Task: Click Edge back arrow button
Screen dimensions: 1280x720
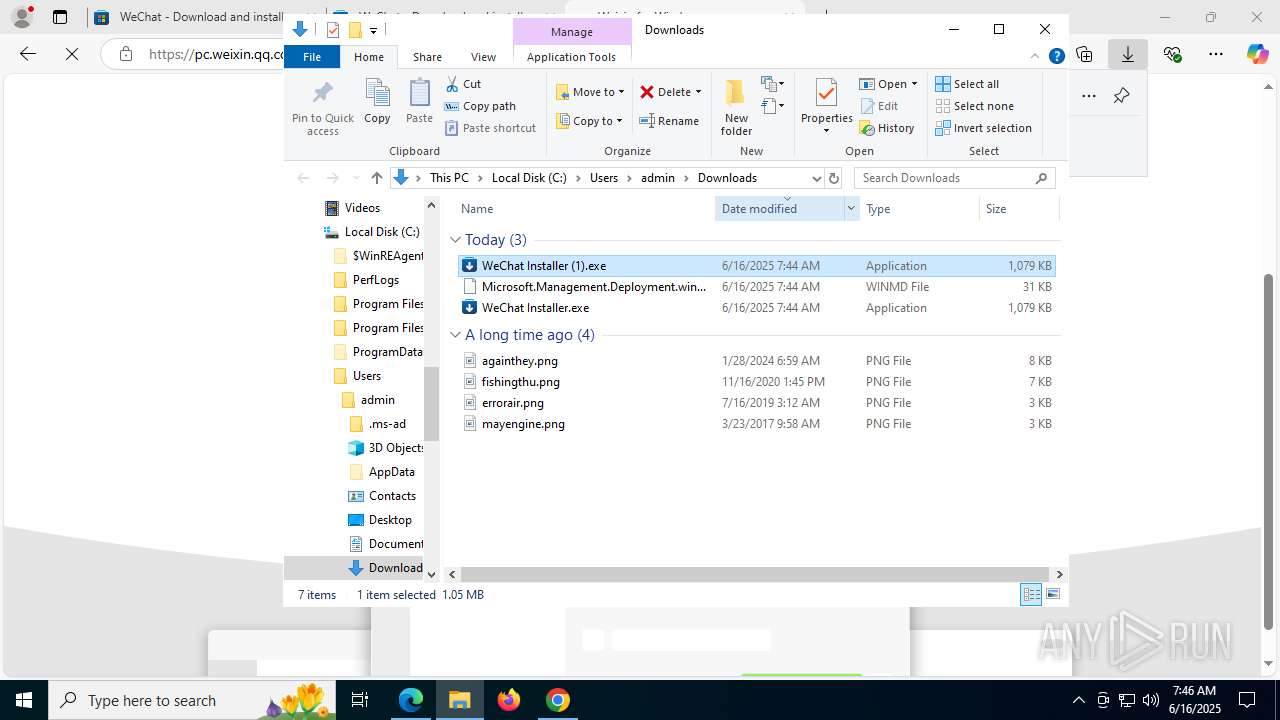Action: click(28, 54)
